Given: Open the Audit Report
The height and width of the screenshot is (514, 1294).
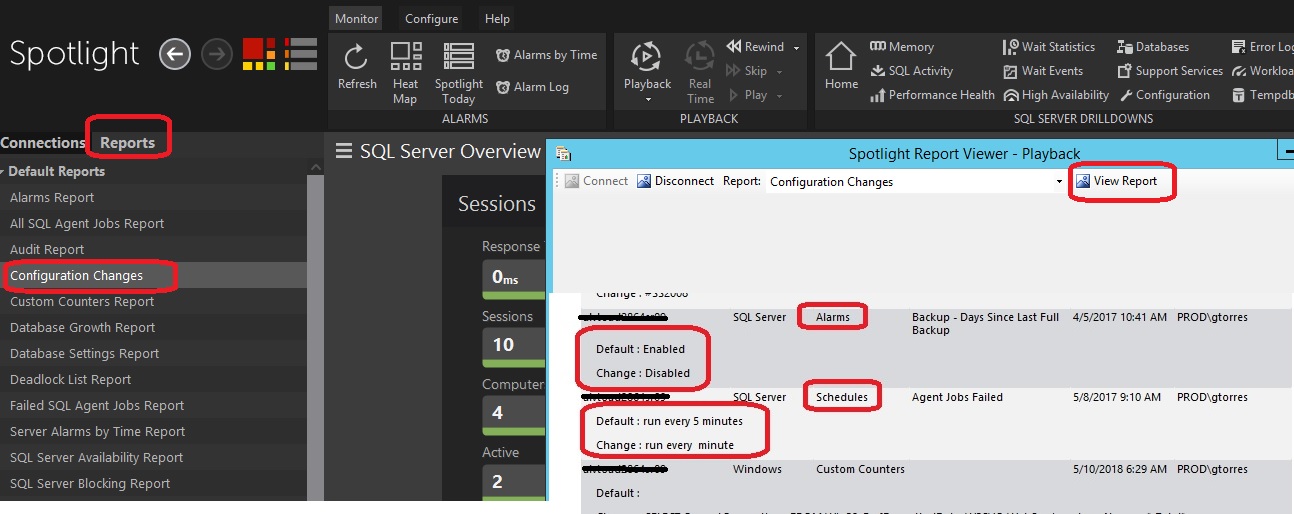Looking at the screenshot, I should pyautogui.click(x=153, y=250).
